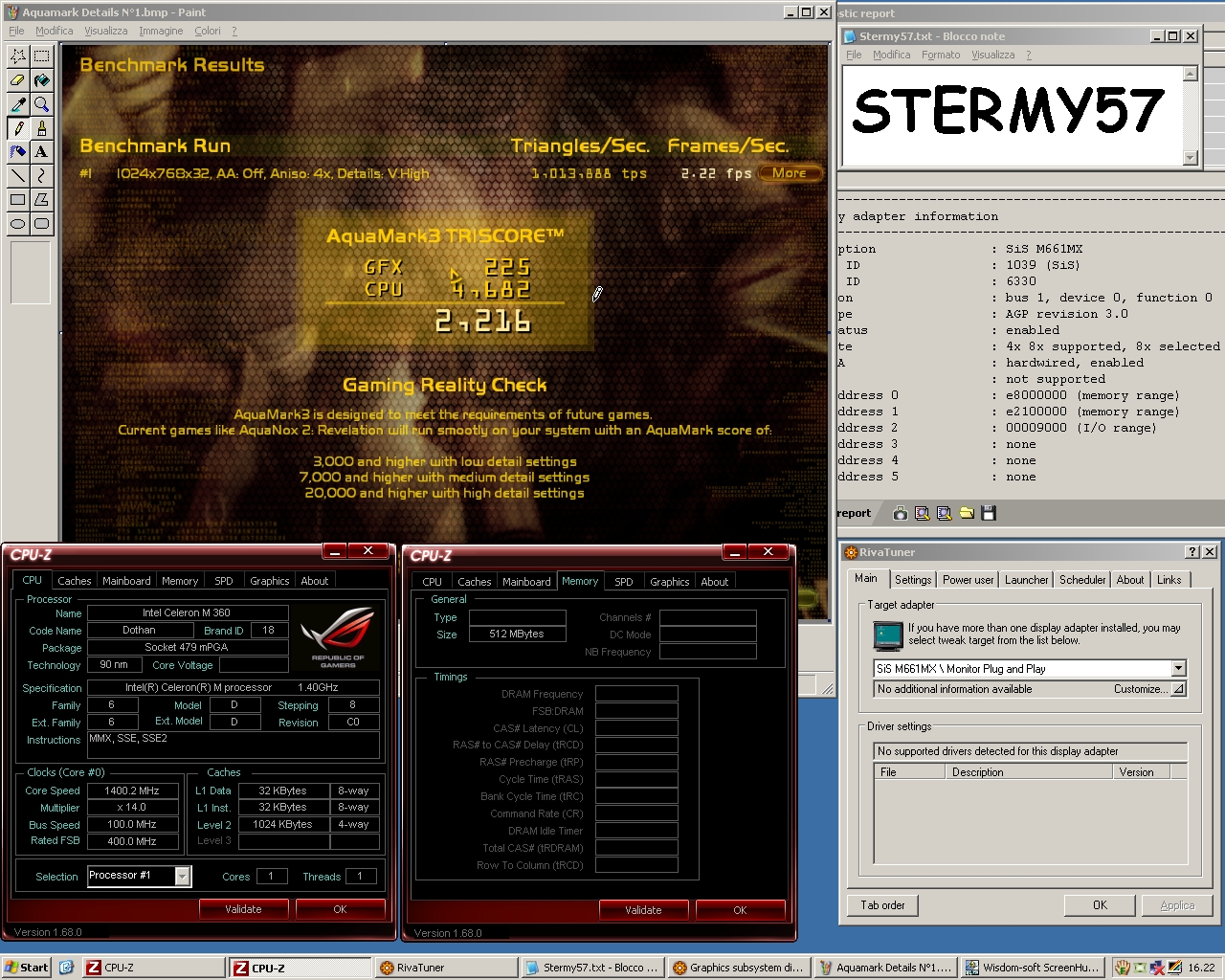Open the File menu in Paint
This screenshot has height=980, width=1225.
pos(16,31)
